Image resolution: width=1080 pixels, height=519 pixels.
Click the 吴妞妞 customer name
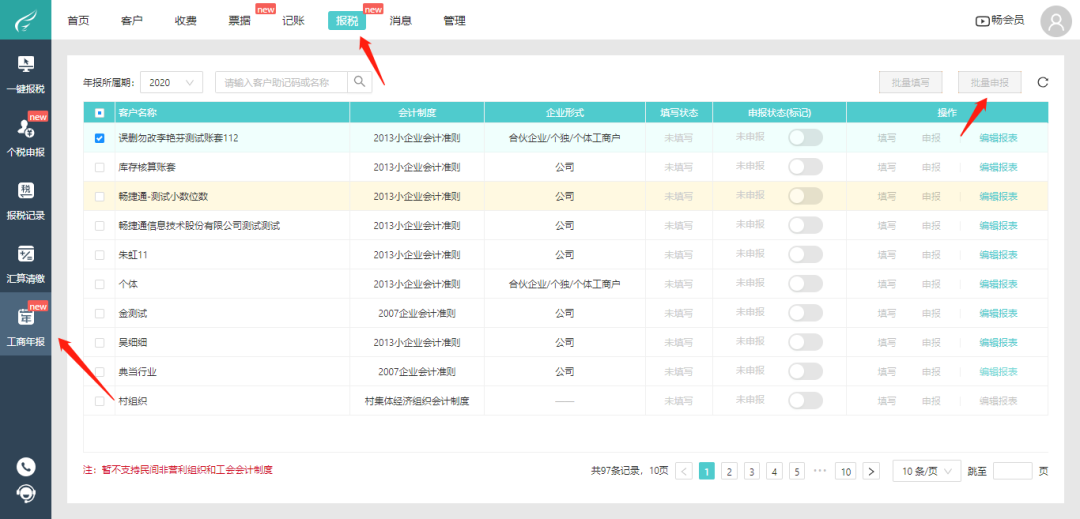tap(133, 342)
